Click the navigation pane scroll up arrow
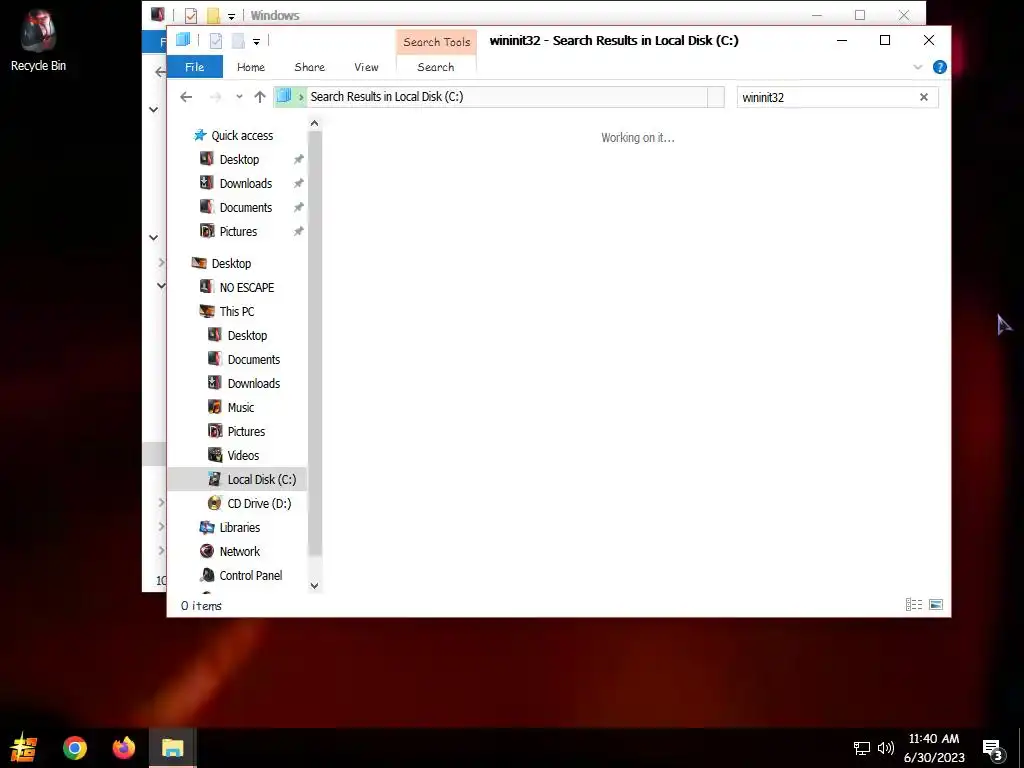Screen dimensions: 1024x768 [x=314, y=123]
